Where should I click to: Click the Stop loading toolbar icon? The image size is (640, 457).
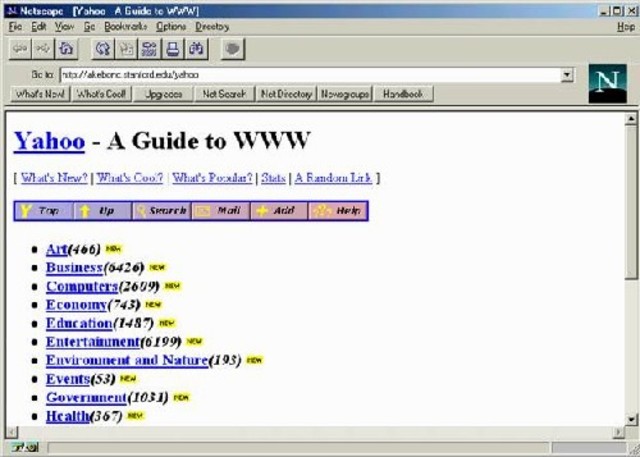point(233,49)
